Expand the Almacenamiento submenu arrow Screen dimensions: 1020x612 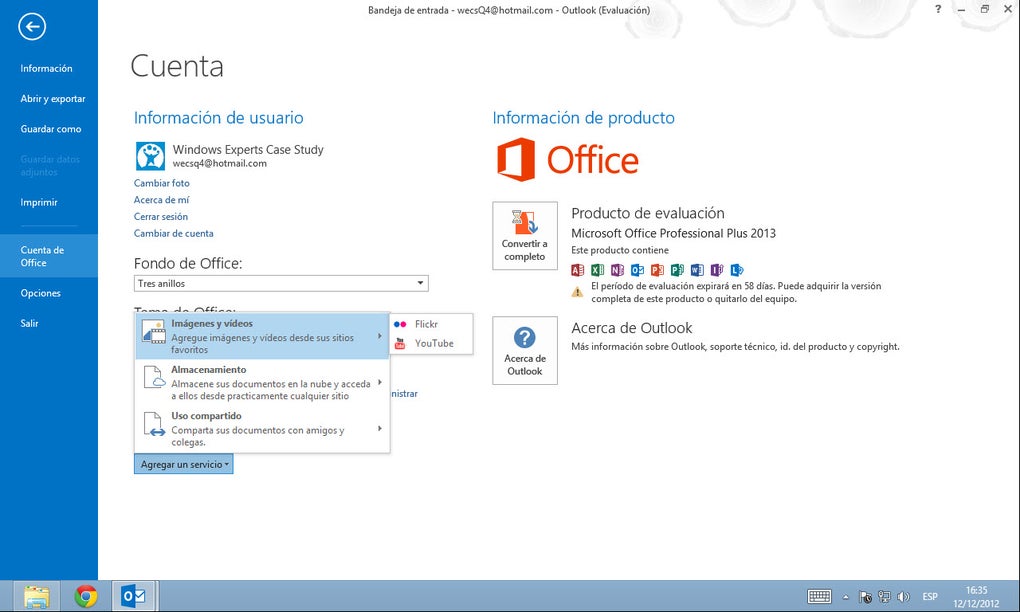[379, 382]
